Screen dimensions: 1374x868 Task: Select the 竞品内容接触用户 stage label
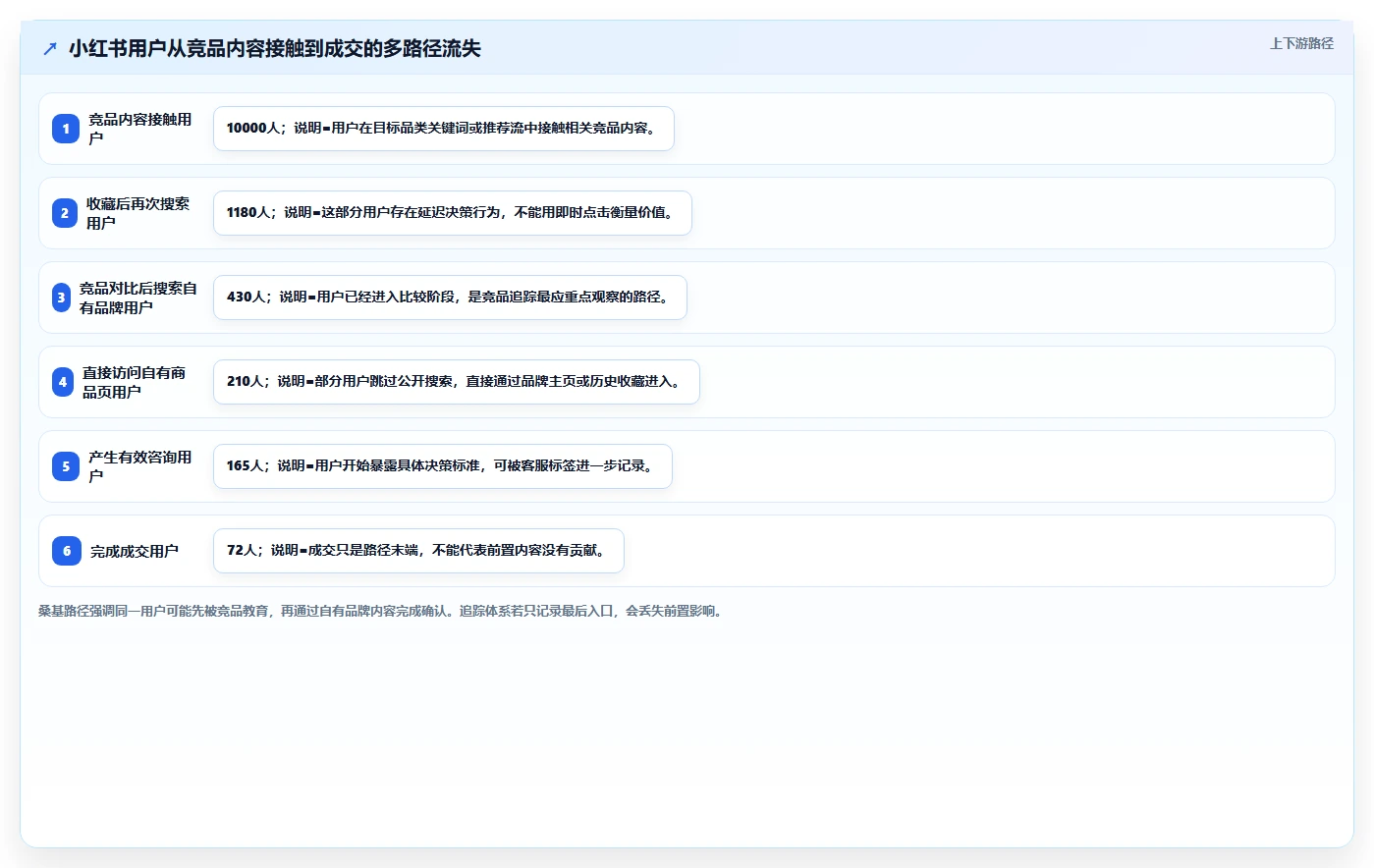coord(140,129)
